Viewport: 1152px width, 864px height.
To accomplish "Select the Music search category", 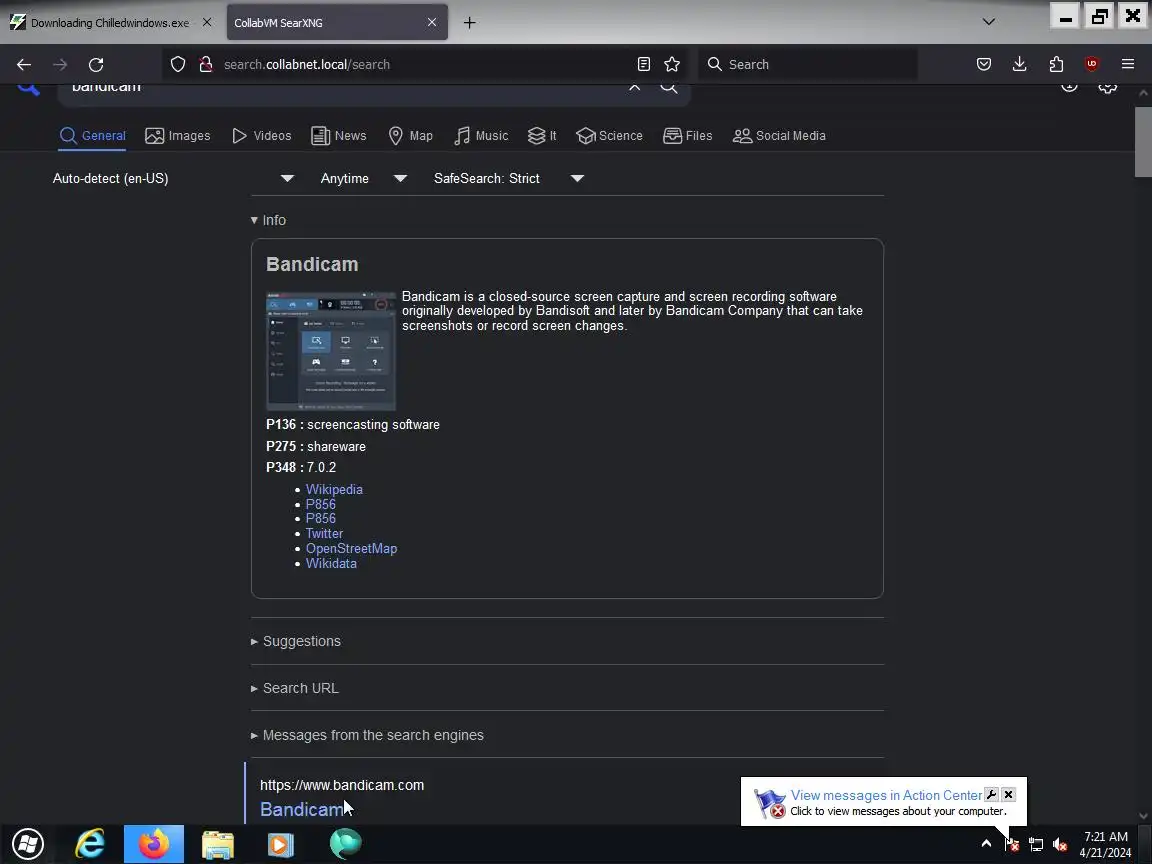I will coord(481,136).
